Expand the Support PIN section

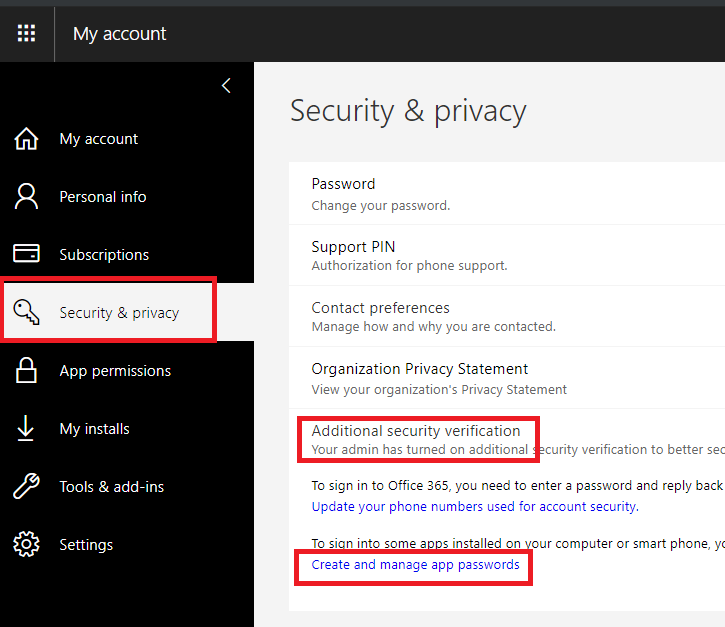[x=507, y=256]
